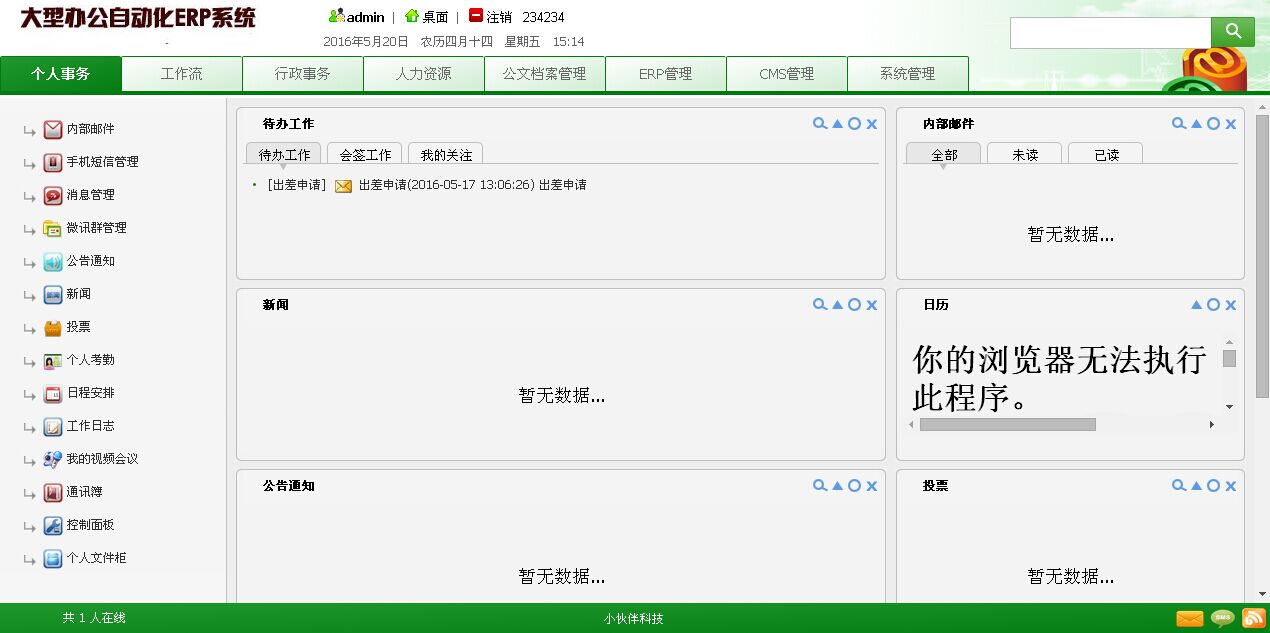The image size is (1270, 633).
Task: Select the 公告通知 icon in left sidebar
Action: pos(52,261)
